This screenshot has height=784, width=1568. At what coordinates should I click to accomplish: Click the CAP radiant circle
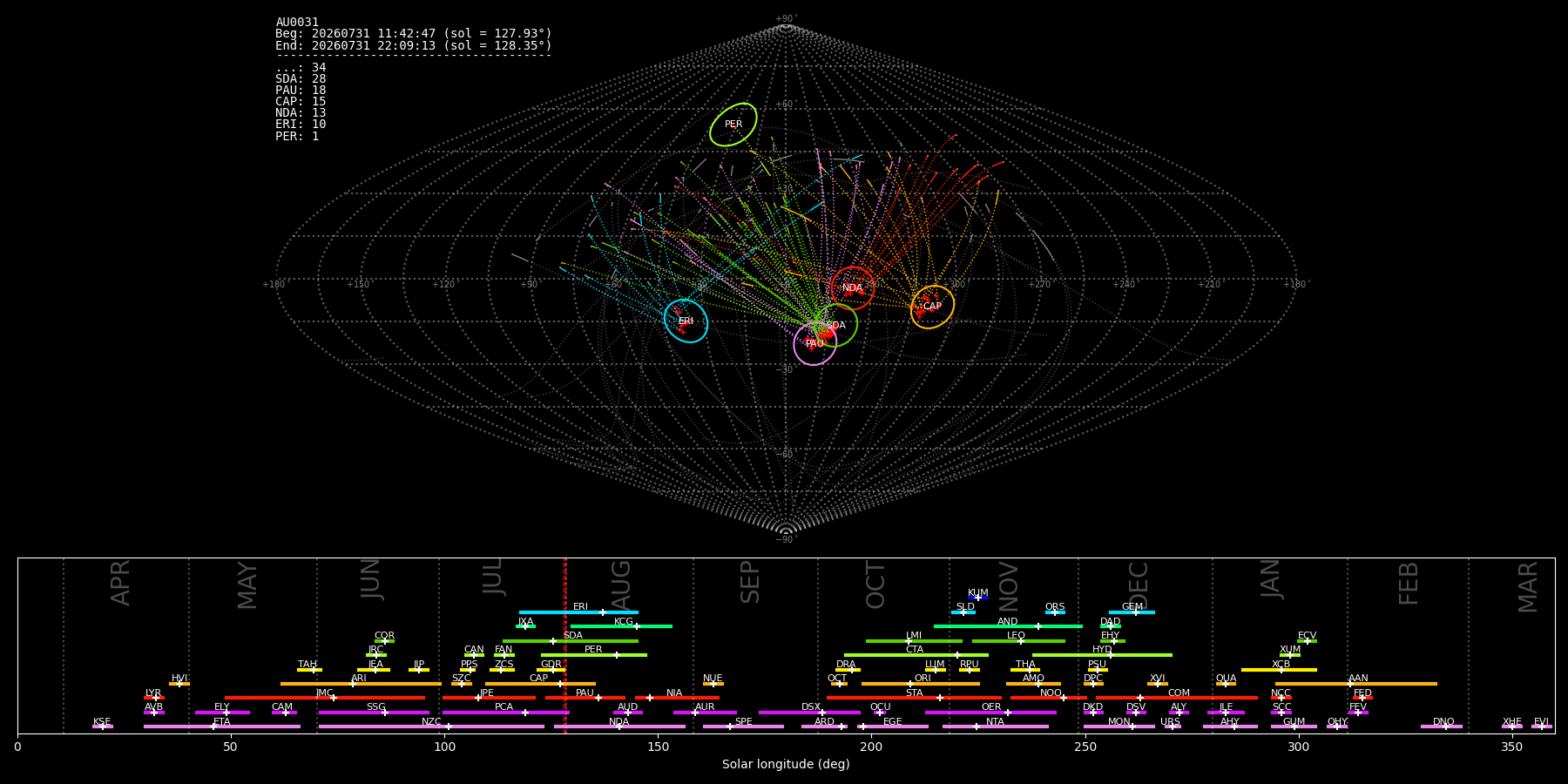point(932,307)
